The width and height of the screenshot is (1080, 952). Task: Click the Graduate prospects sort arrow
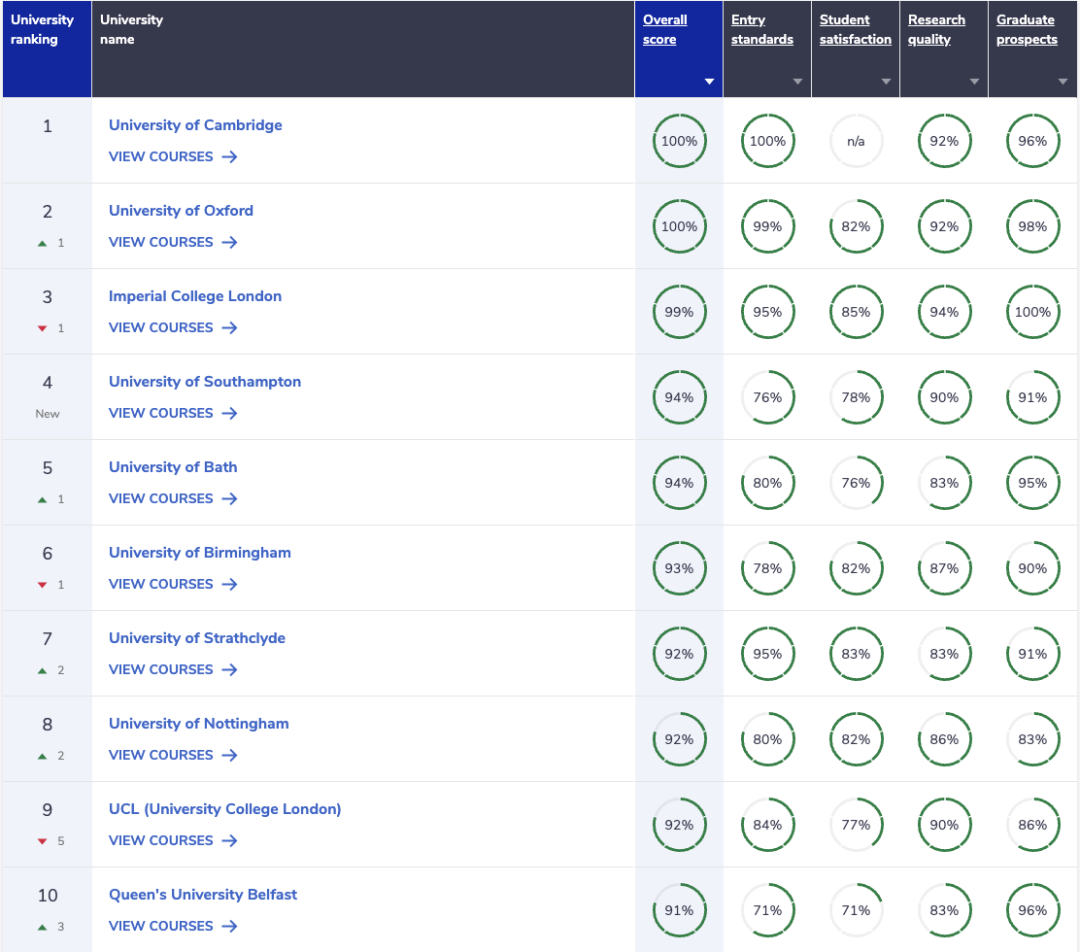[1062, 82]
